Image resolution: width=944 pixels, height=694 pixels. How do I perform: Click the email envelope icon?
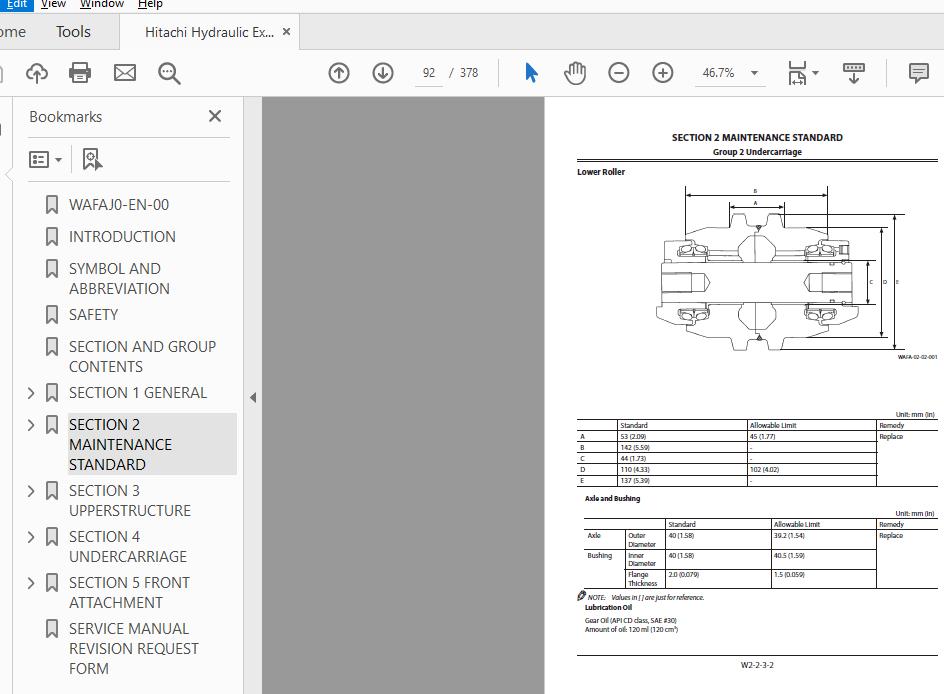[125, 73]
